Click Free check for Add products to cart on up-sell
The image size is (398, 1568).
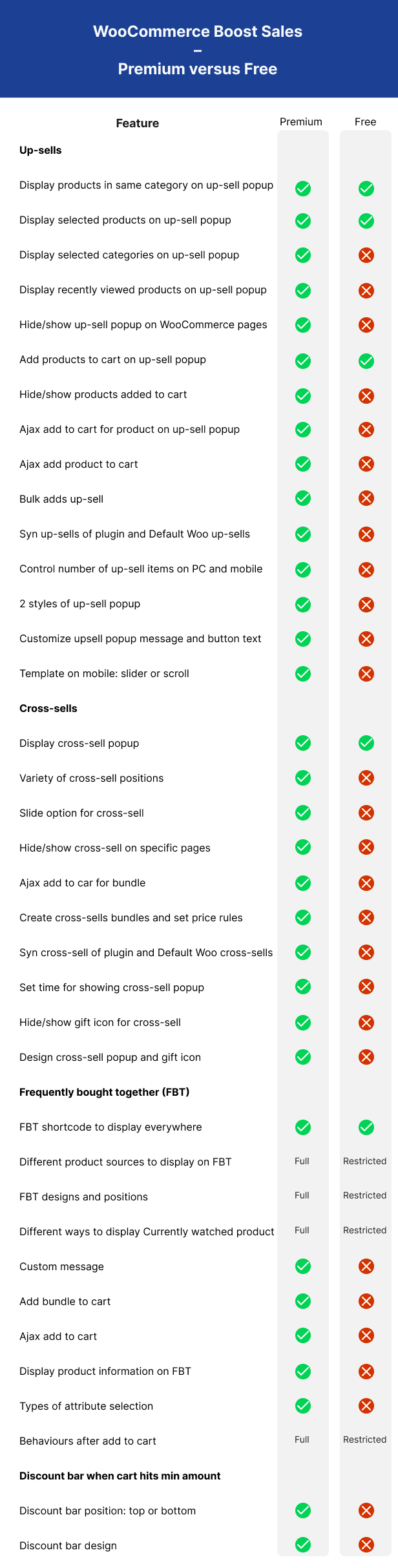(x=366, y=361)
